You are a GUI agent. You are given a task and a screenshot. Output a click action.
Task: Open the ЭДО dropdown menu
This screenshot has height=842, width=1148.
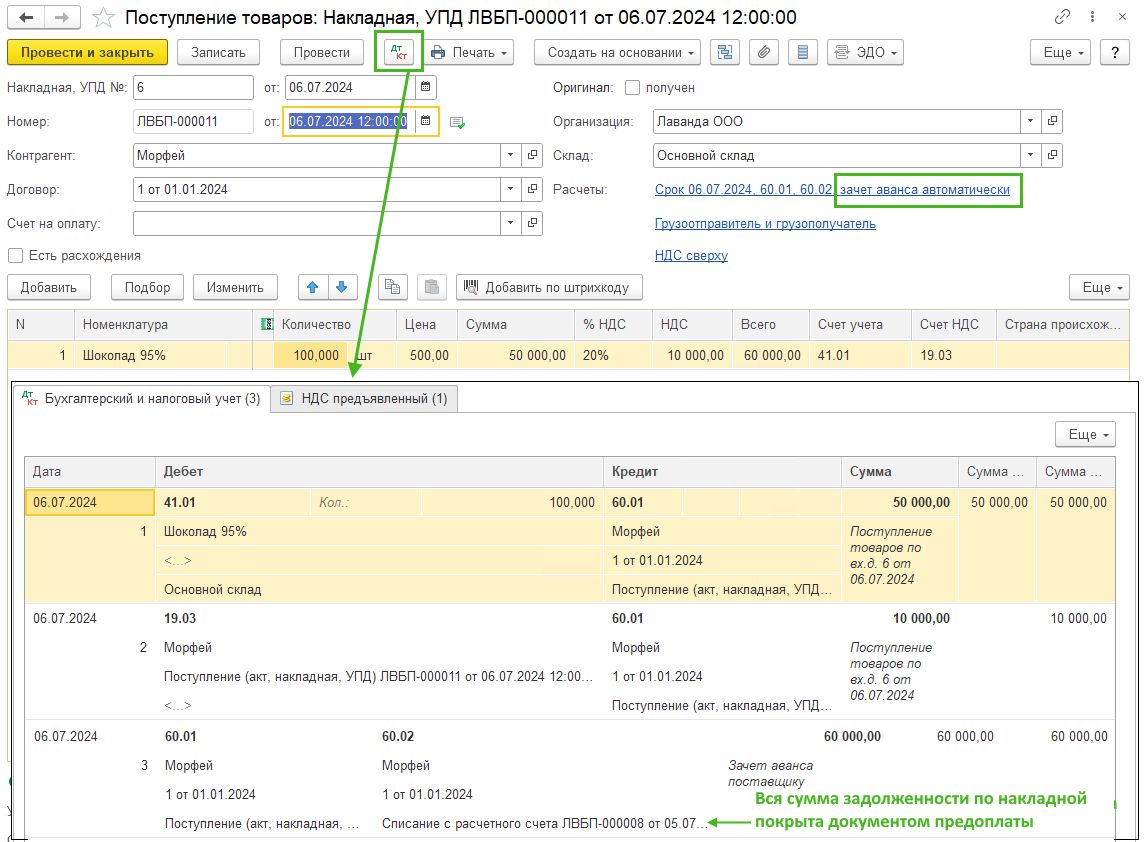pyautogui.click(x=865, y=52)
